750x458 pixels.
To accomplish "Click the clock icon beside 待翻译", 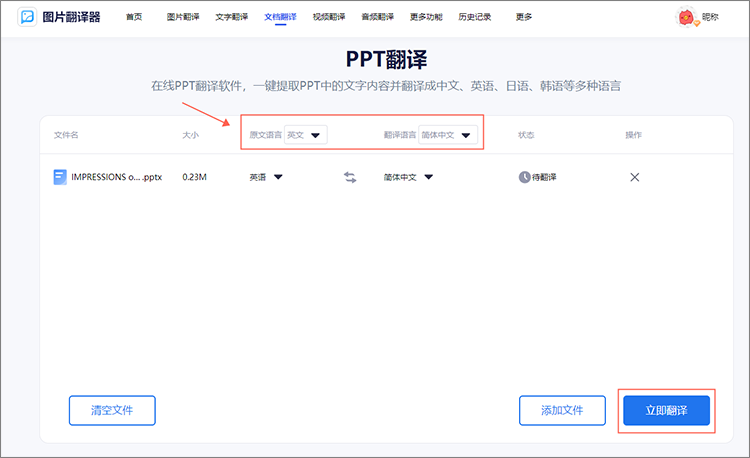I will pos(525,177).
